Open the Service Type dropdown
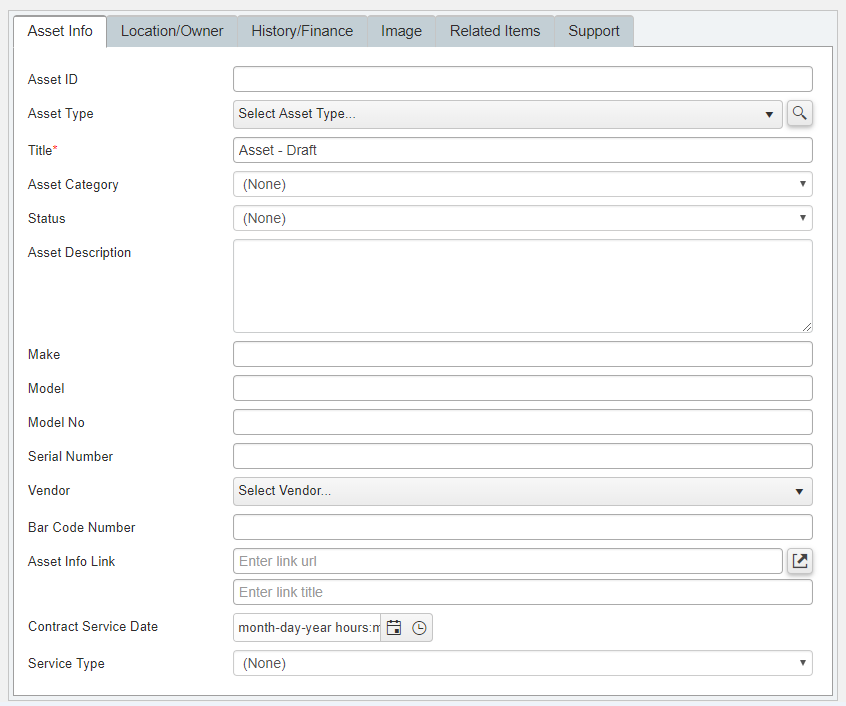The height and width of the screenshot is (706, 846). click(x=523, y=663)
